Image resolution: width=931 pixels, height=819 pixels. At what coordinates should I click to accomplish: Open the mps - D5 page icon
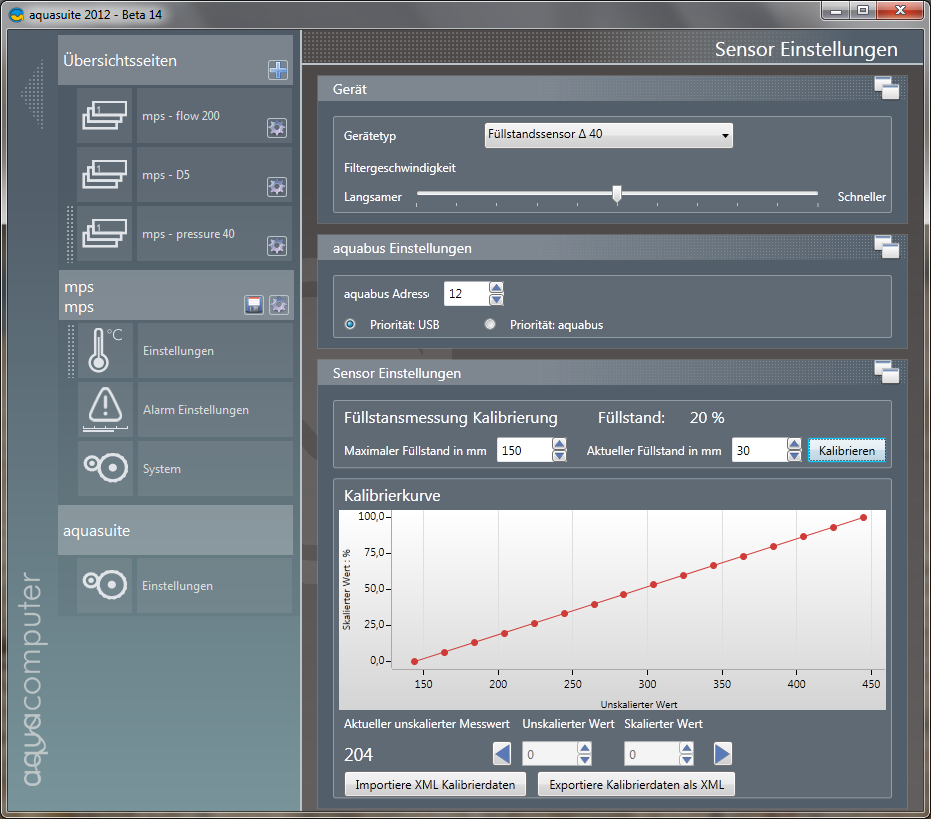tap(104, 175)
